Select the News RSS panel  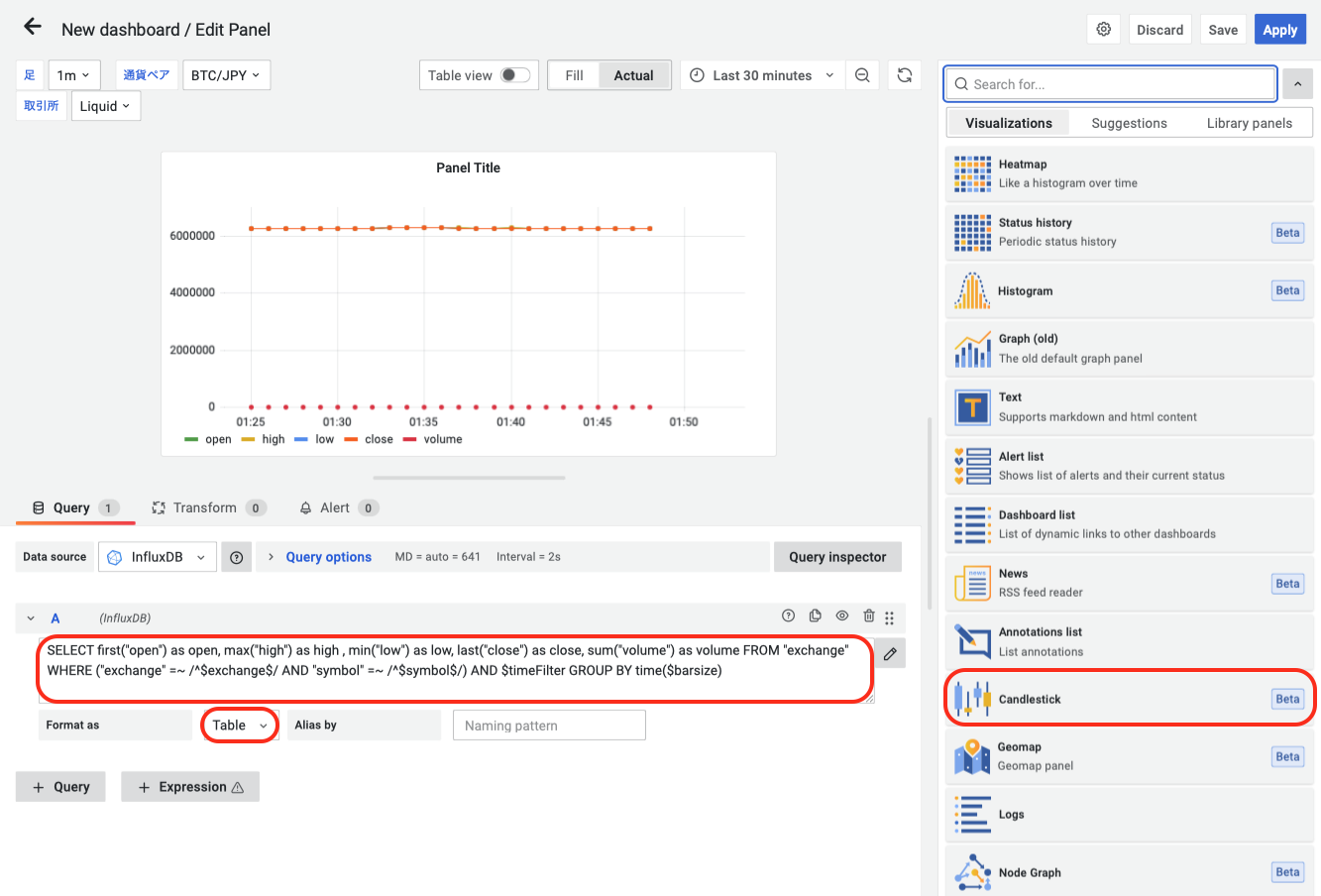click(x=1130, y=583)
